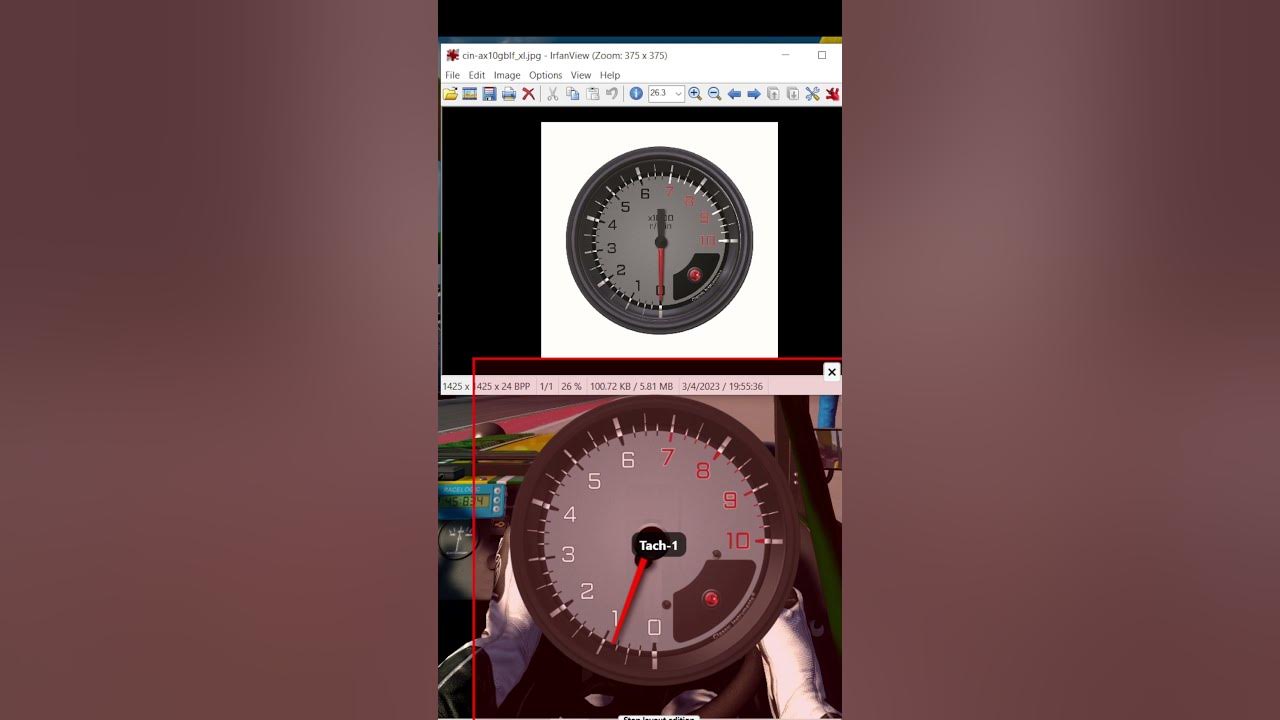Maximize the IrfanView window
The height and width of the screenshot is (720, 1280).
(x=822, y=55)
